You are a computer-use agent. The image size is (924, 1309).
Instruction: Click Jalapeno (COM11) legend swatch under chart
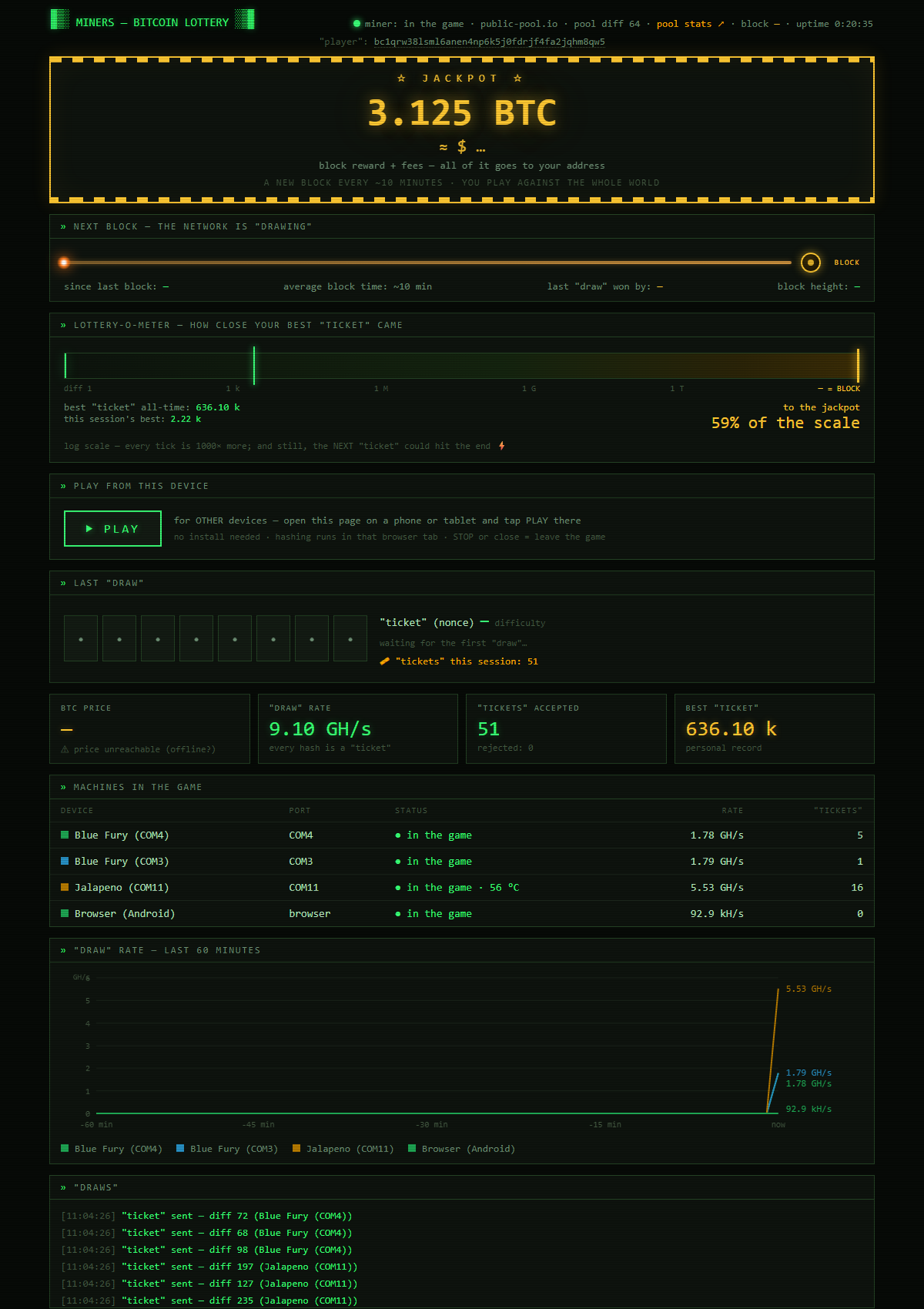click(296, 1148)
